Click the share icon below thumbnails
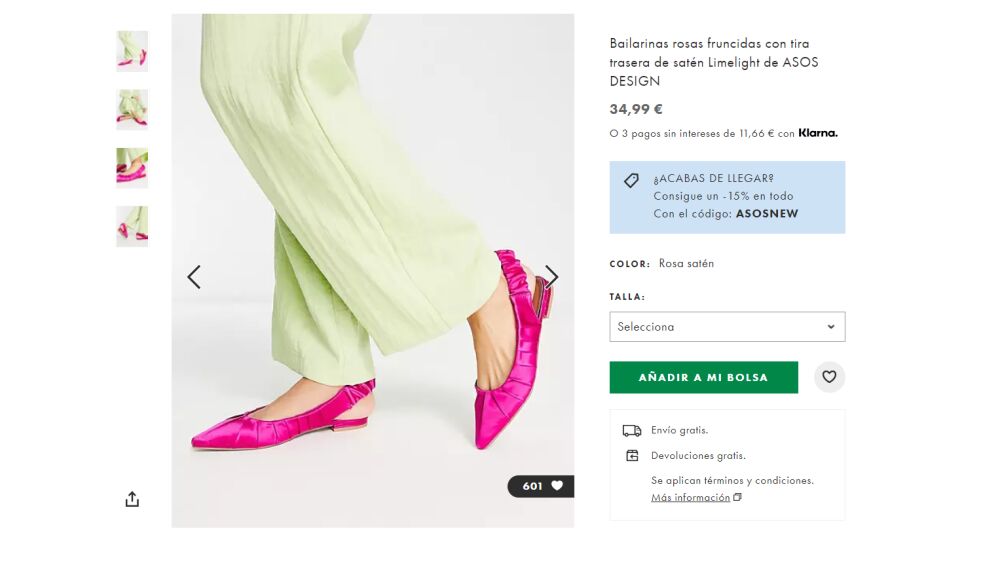Screen dimensions: 1000x567 (x=132, y=499)
